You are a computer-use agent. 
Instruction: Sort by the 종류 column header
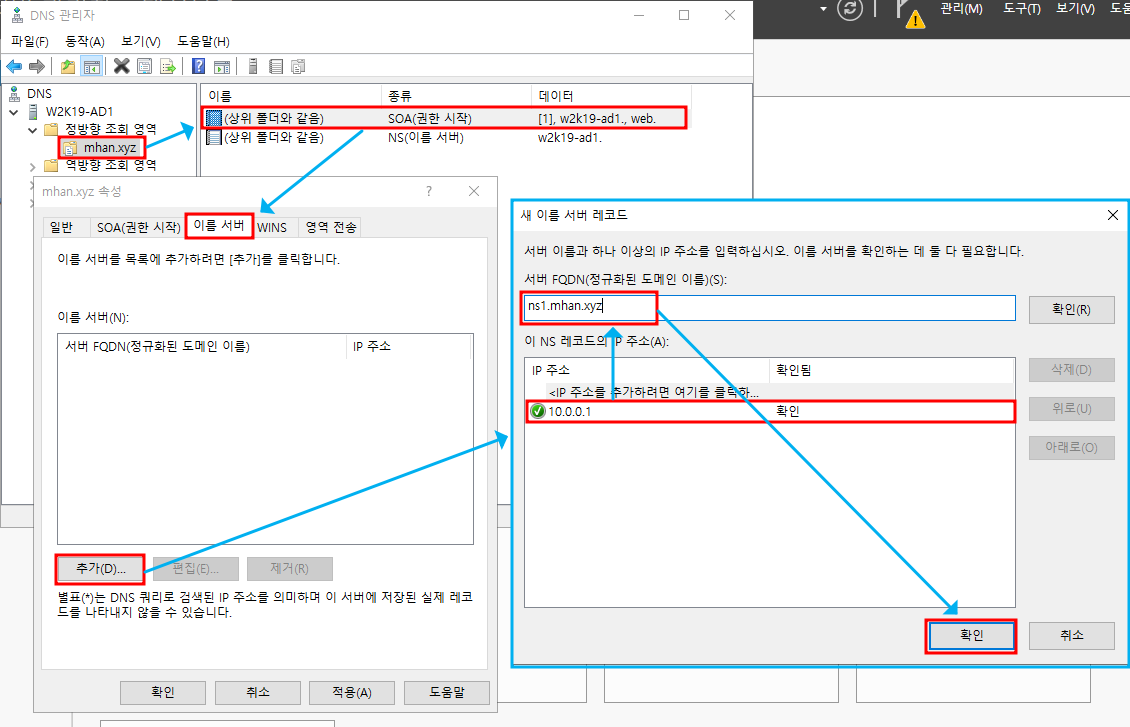pyautogui.click(x=456, y=96)
